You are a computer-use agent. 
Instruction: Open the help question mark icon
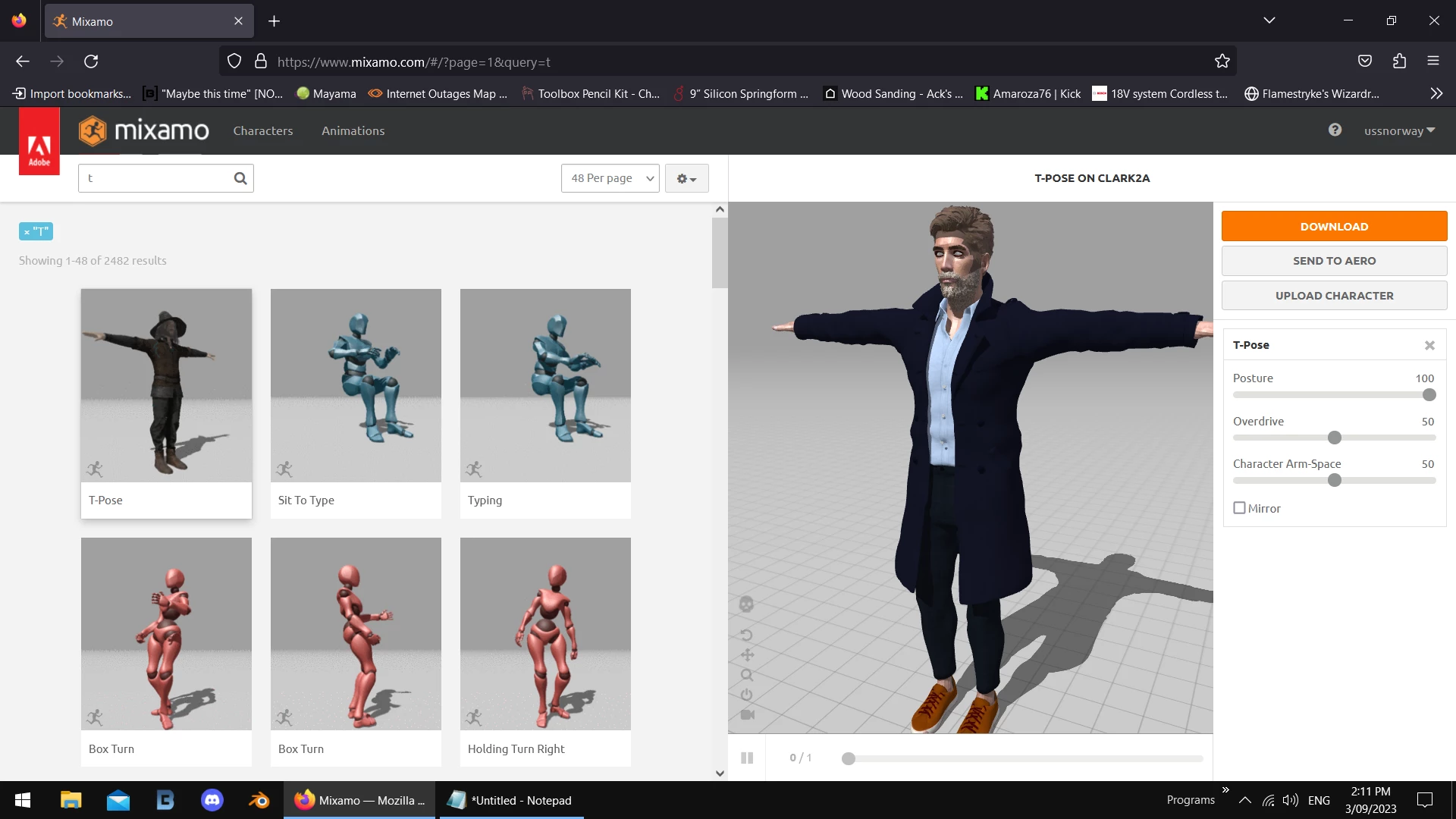[x=1335, y=130]
